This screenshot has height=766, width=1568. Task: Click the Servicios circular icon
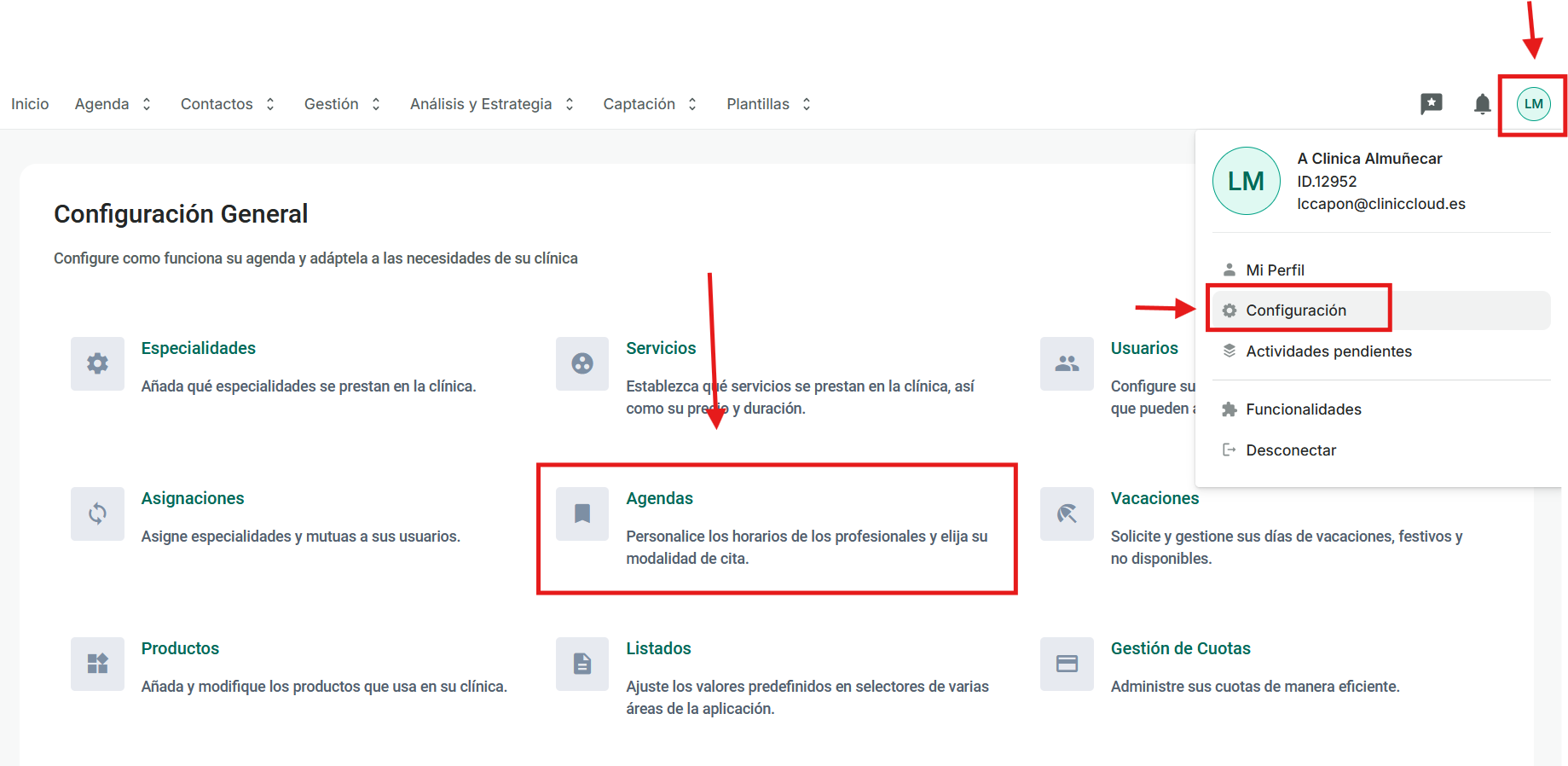click(582, 363)
